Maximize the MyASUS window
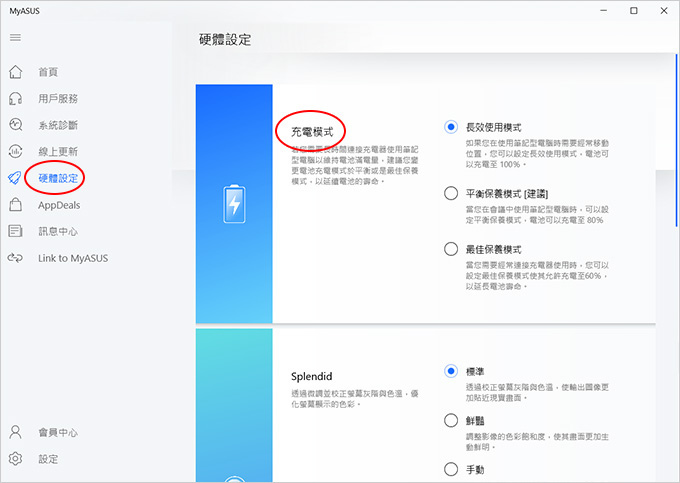Screen dimensions: 680x483 pos(634,10)
